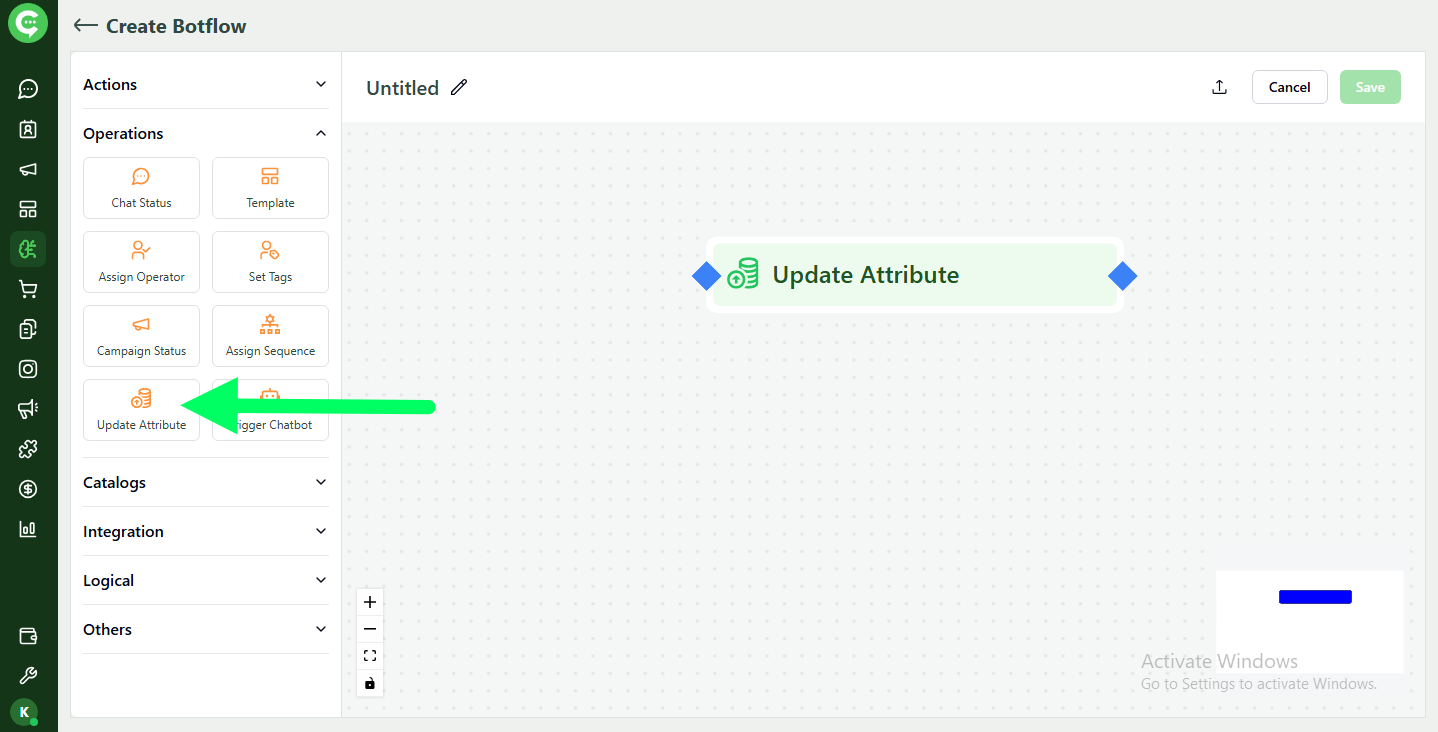The width and height of the screenshot is (1438, 732).
Task: Select the Assign Operator operation
Action: pyautogui.click(x=141, y=262)
